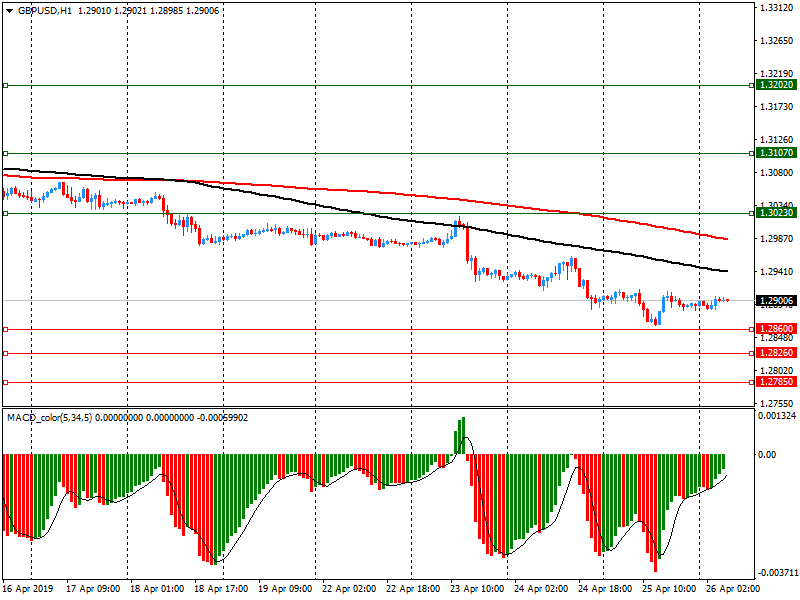Click the triangle arrow beside GBPUSD,H1
This screenshot has height=600, width=800.
8,10
